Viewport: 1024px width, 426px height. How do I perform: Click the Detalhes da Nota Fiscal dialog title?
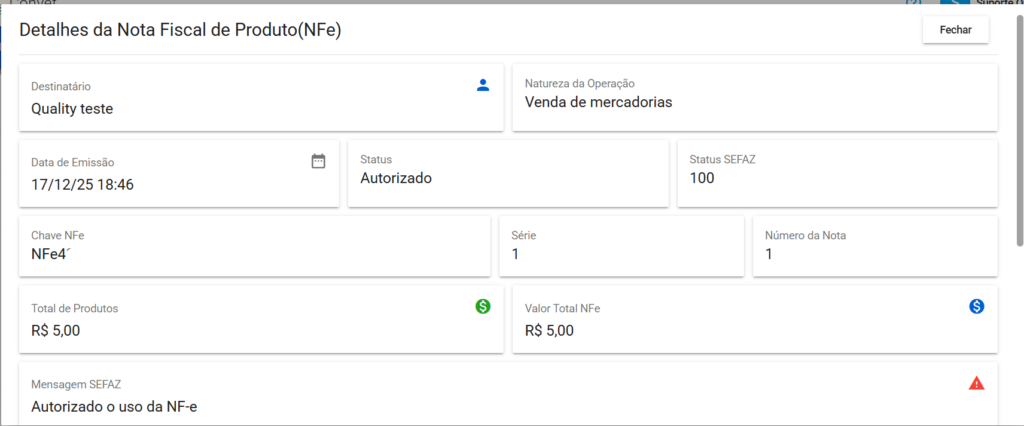coord(180,30)
